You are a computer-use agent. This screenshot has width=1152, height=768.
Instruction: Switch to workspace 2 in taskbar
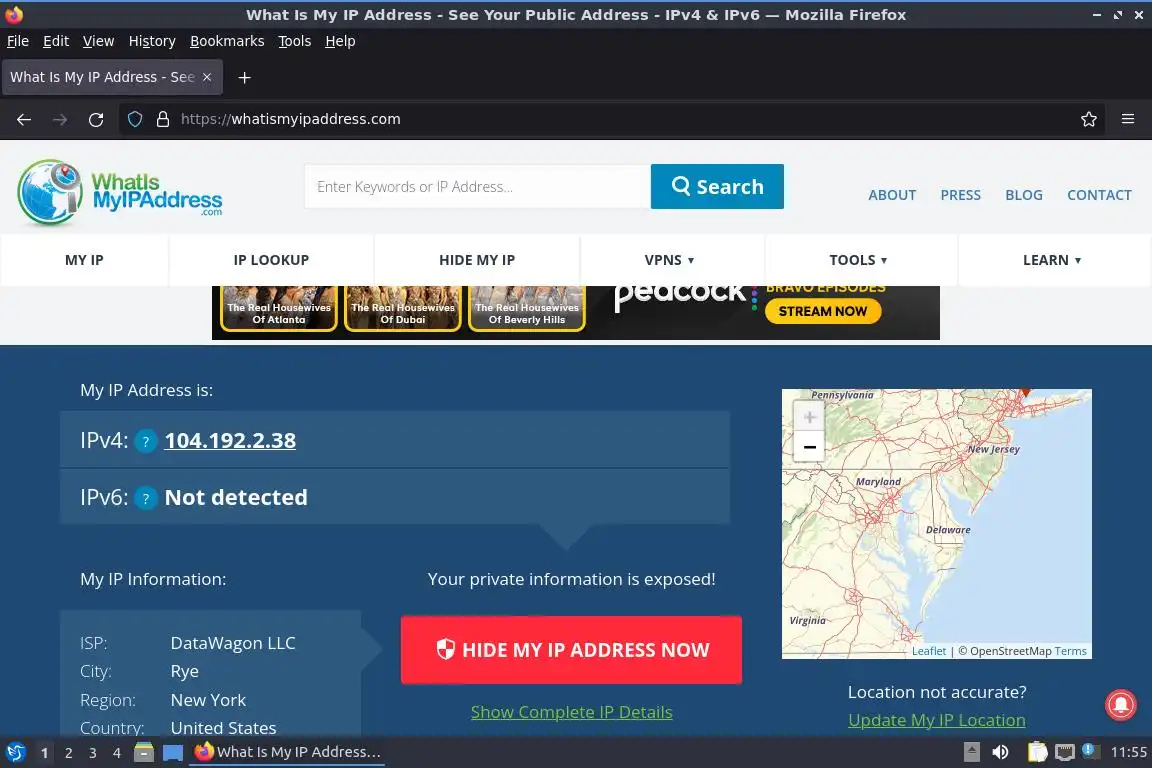coord(68,753)
